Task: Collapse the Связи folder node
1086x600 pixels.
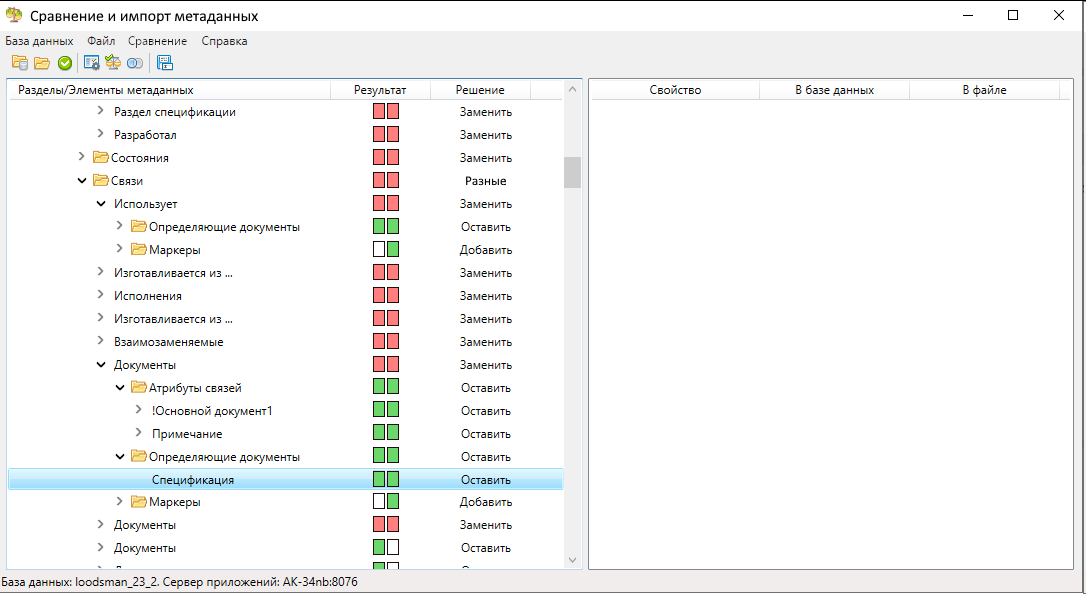Action: (82, 181)
